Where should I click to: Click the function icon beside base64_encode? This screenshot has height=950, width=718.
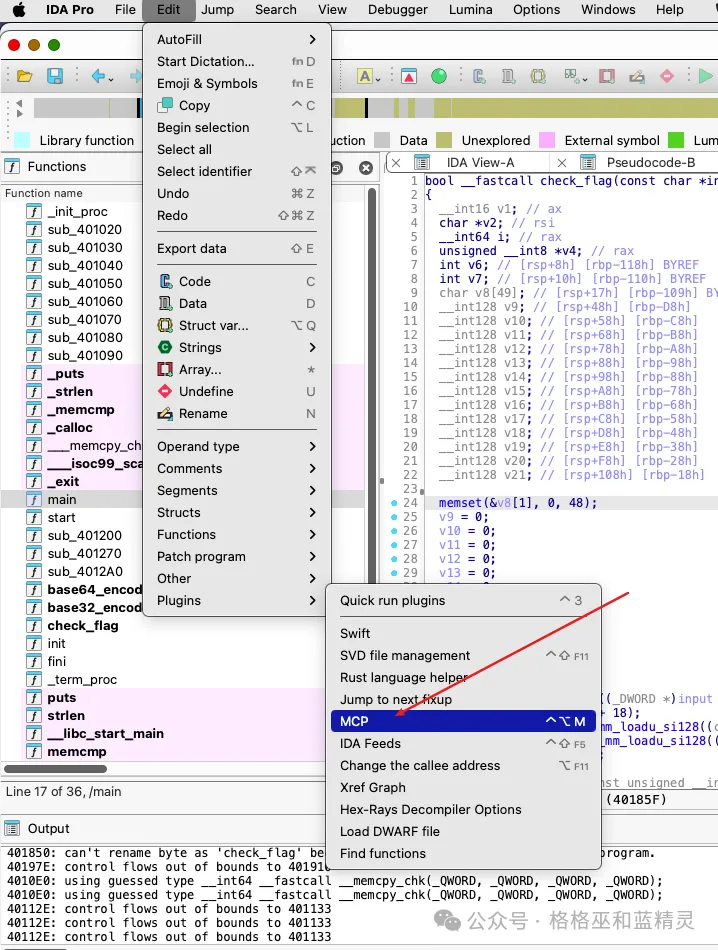(x=34, y=590)
